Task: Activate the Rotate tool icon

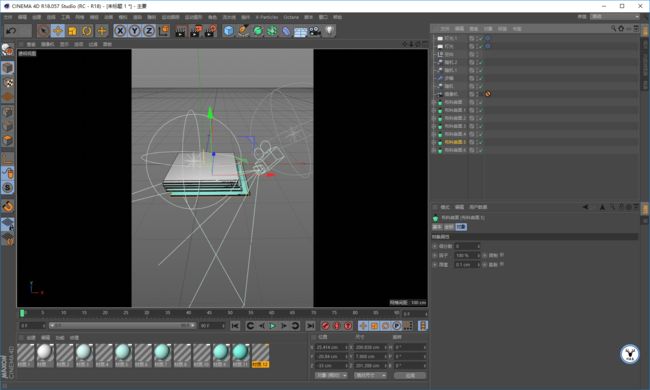Action: tap(87, 31)
